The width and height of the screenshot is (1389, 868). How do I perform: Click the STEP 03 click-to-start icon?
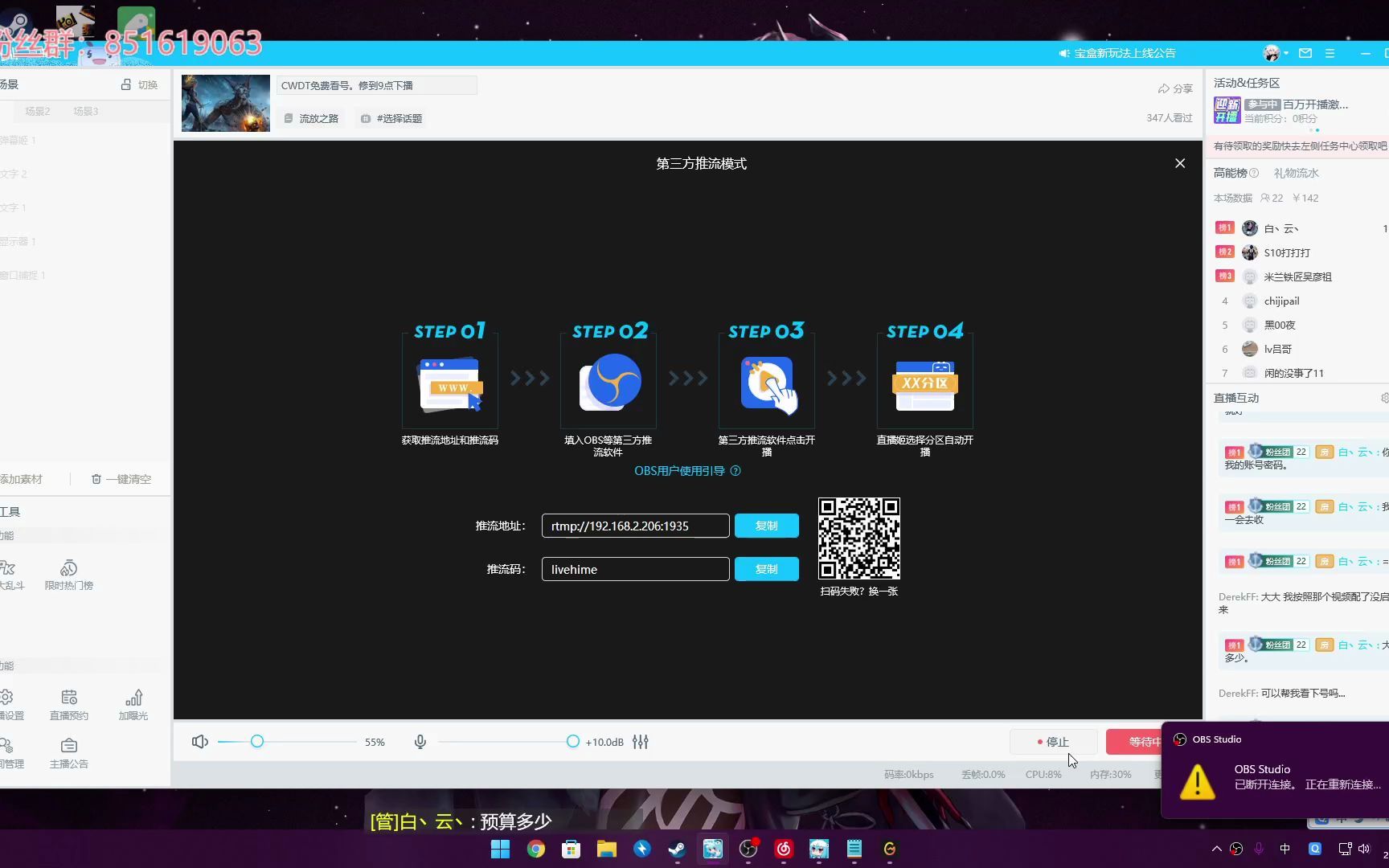click(x=768, y=385)
